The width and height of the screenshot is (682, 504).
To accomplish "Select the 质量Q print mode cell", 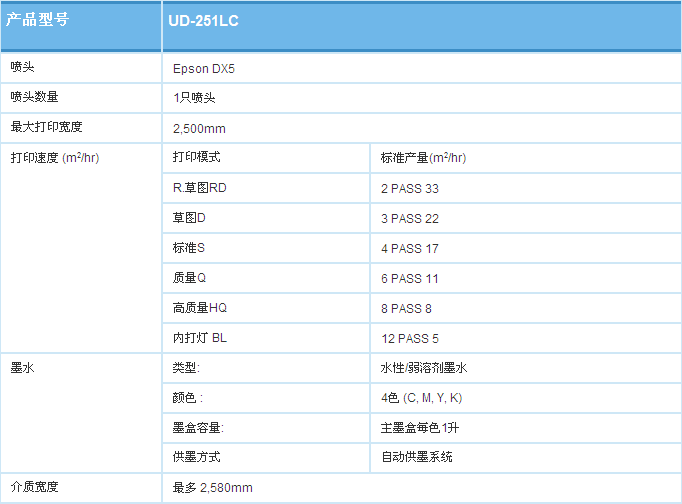I will tap(189, 278).
